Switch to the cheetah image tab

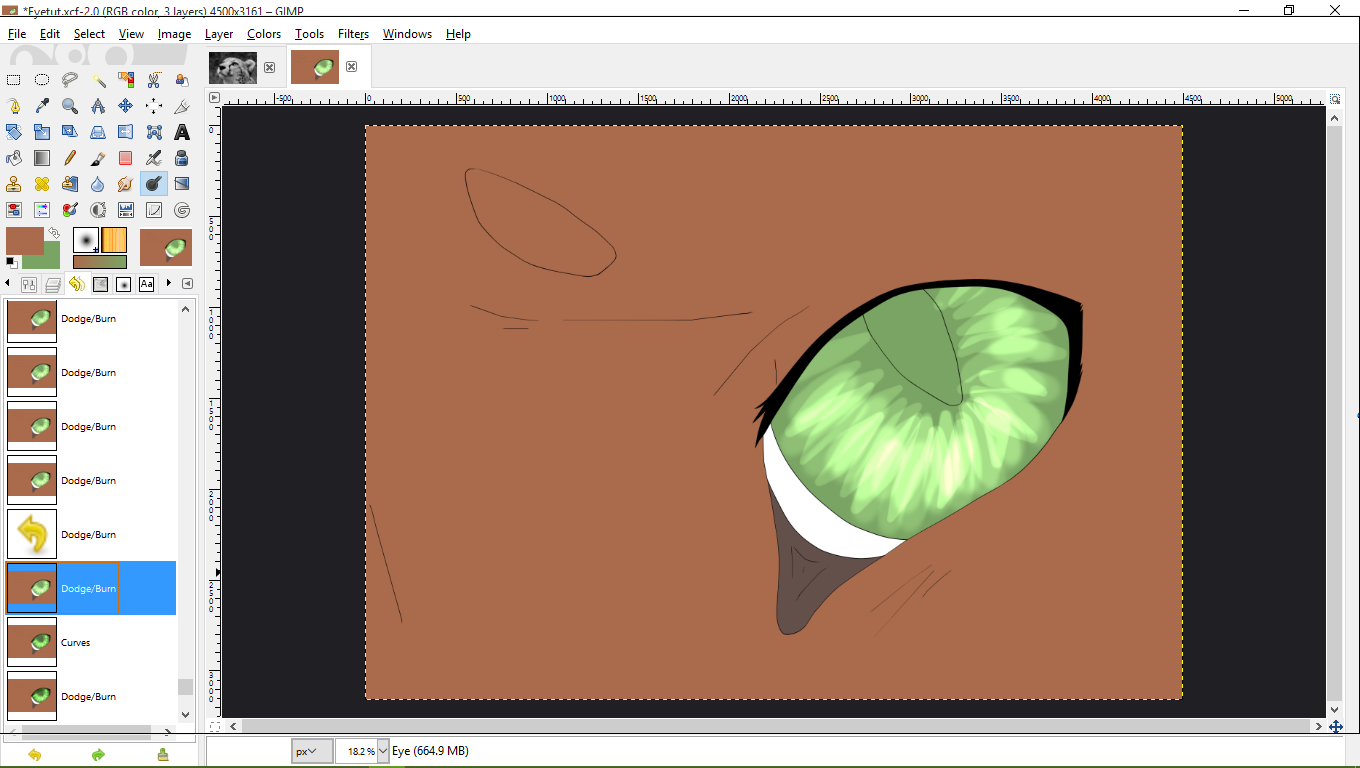(232, 68)
